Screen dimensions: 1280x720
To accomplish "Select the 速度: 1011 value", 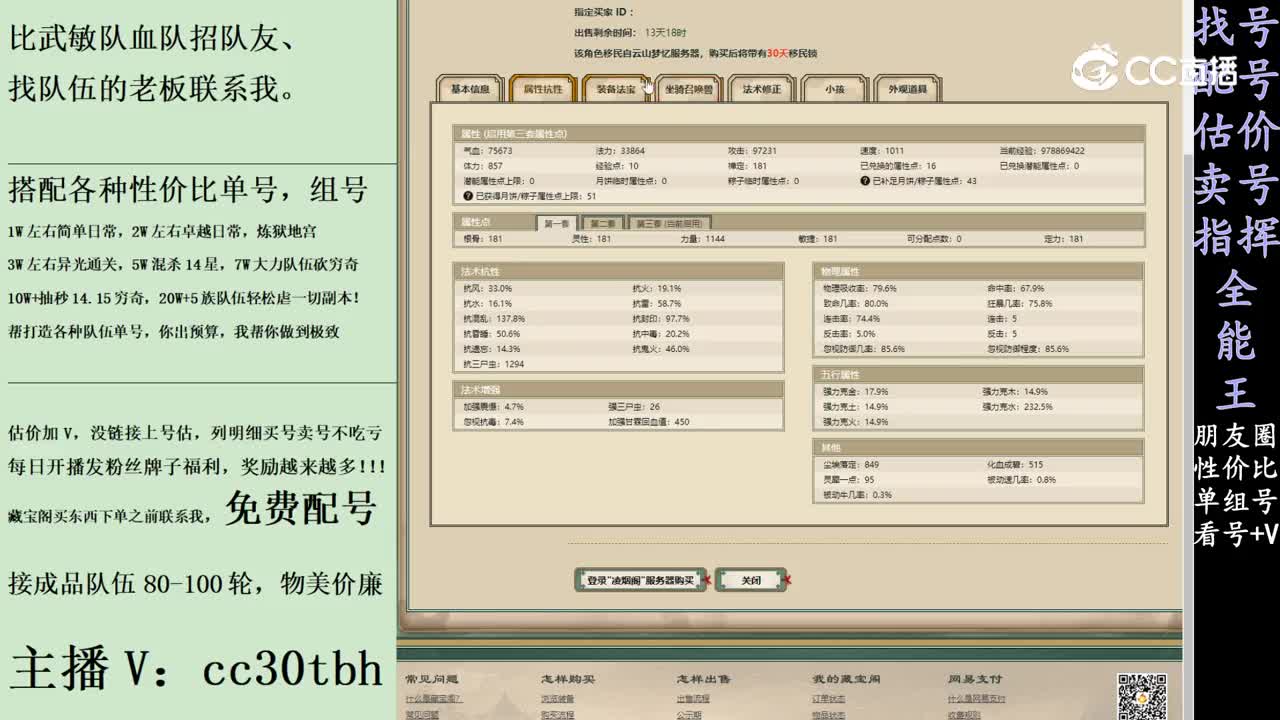I will (x=882, y=151).
